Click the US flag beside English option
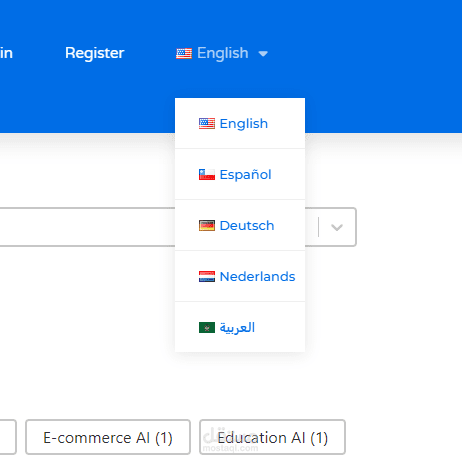462x462 pixels. 207,123
